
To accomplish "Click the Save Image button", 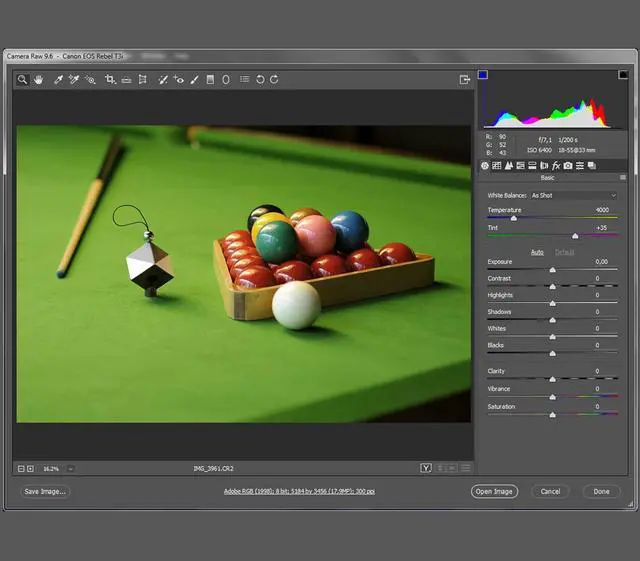I will click(x=46, y=491).
